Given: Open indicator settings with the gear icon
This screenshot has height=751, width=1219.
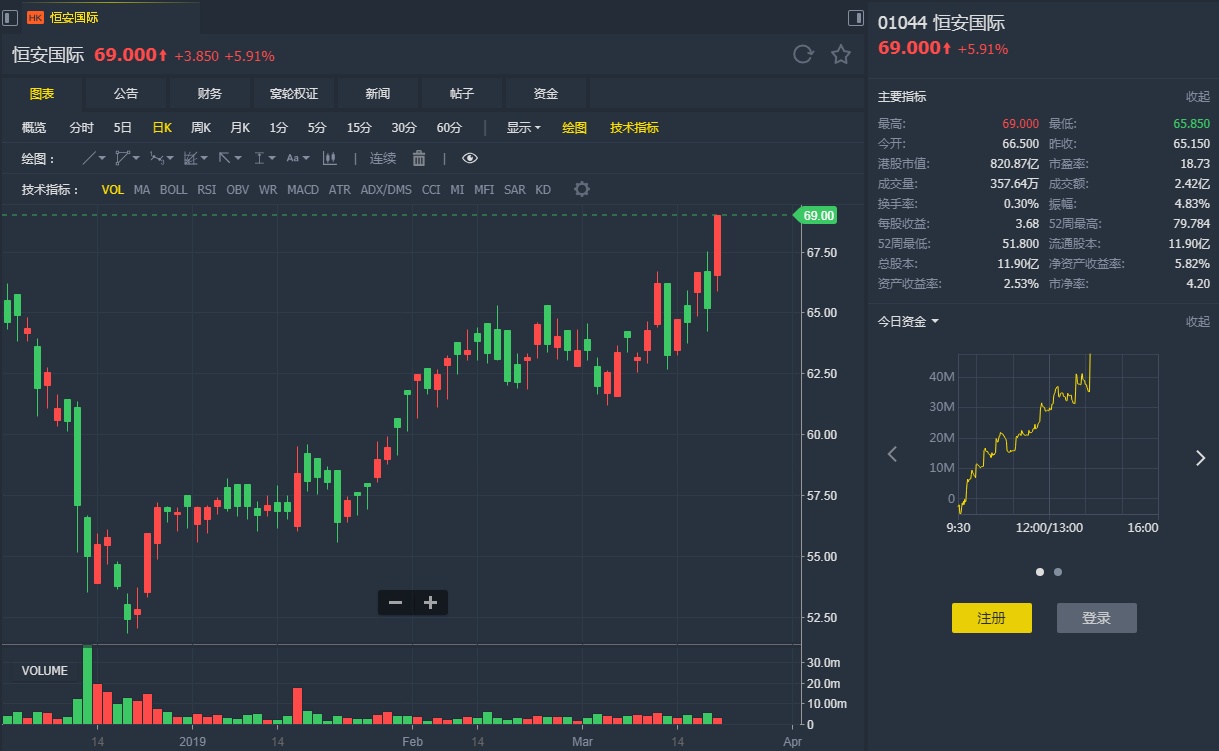Looking at the screenshot, I should pos(581,189).
